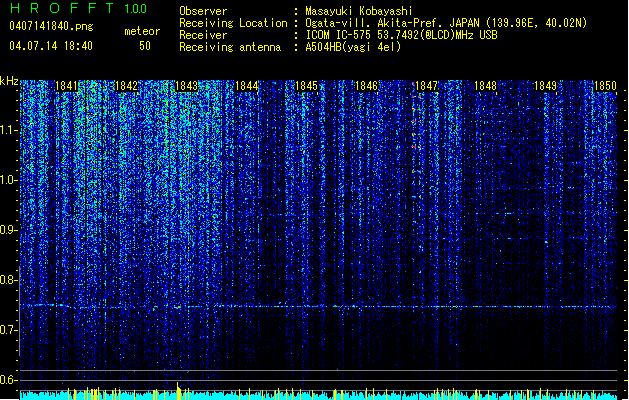Image resolution: width=629 pixels, height=400 pixels.
Task: Select antenna value A504HB(yagi 4el)
Action: (353, 47)
